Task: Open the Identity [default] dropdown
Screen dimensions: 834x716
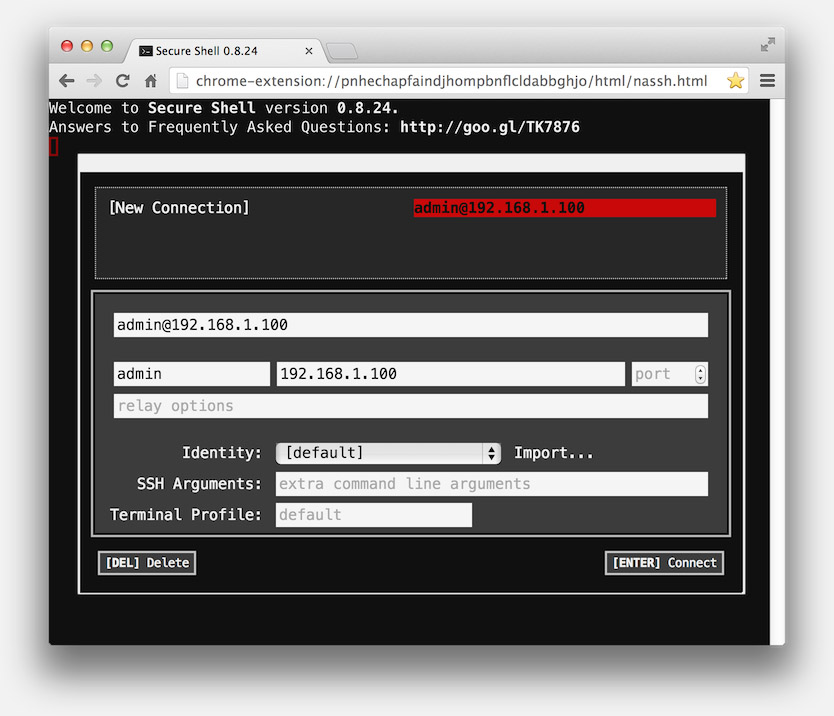Action: [388, 453]
